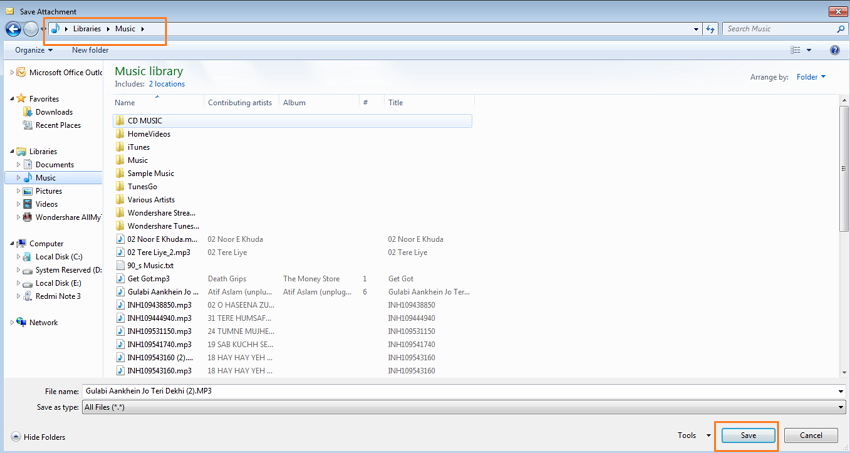The image size is (850, 453).
Task: Click the Save button
Action: pyautogui.click(x=748, y=435)
